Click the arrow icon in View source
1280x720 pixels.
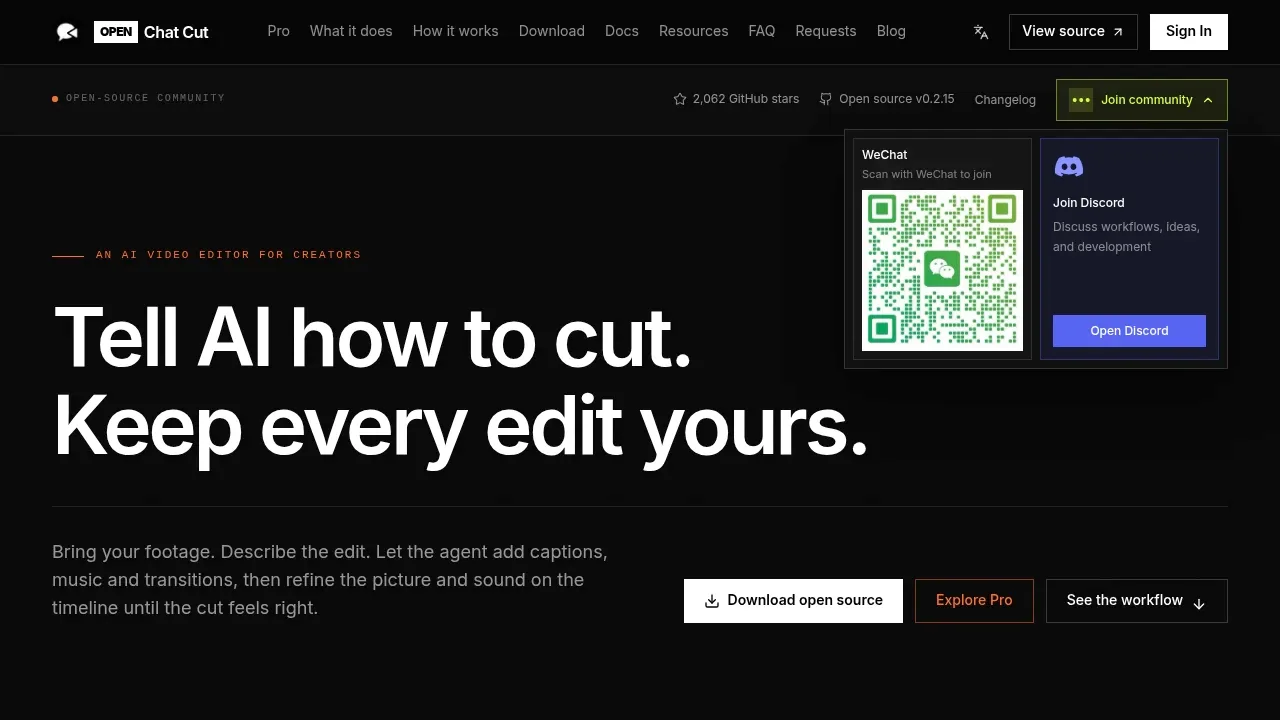pyautogui.click(x=1118, y=32)
